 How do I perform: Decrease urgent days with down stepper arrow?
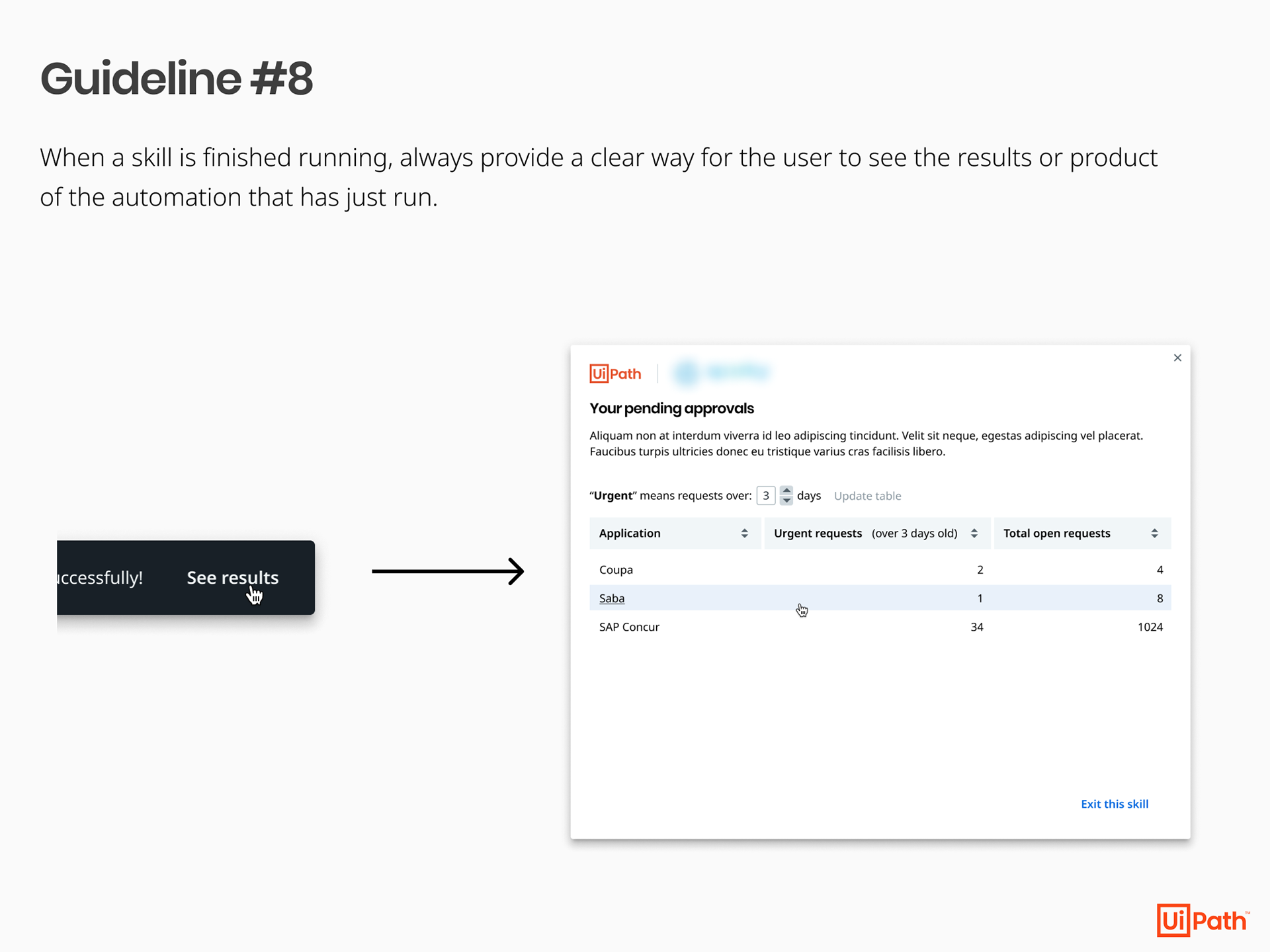[x=786, y=500]
